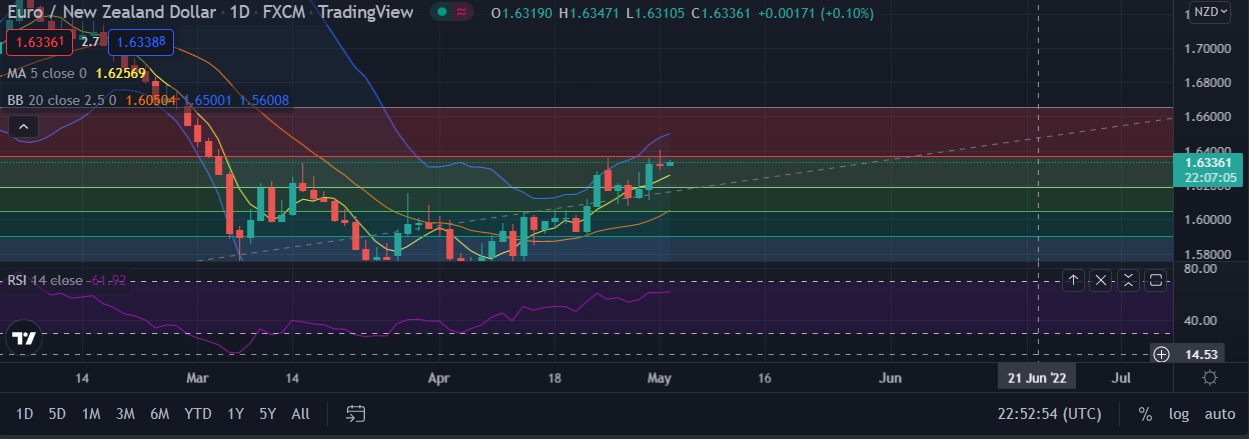Move the RSI pane up
This screenshot has height=439, width=1249.
point(1073,281)
